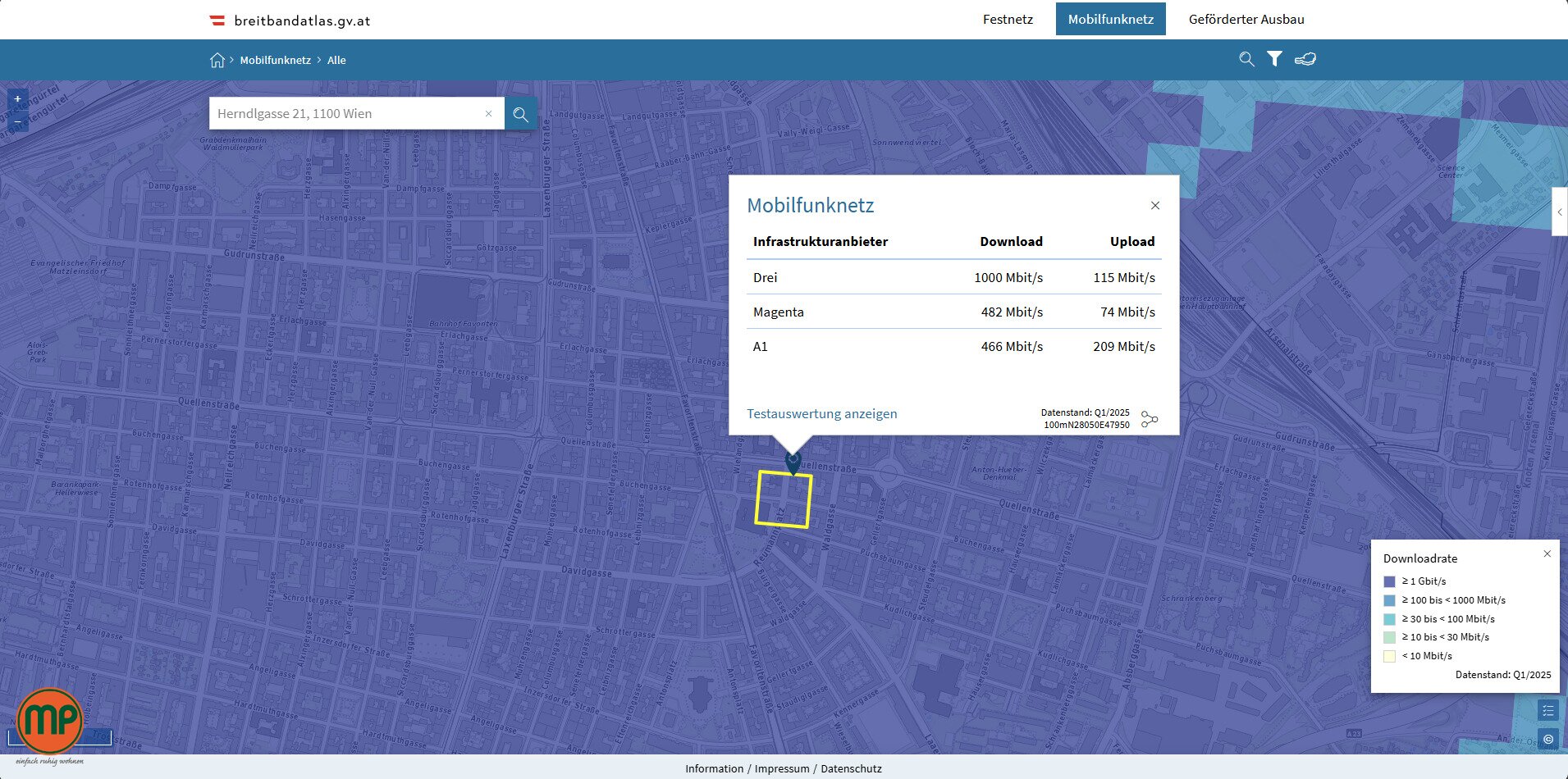Toggle the legend list button
The width and height of the screenshot is (1568, 779).
(x=1547, y=710)
